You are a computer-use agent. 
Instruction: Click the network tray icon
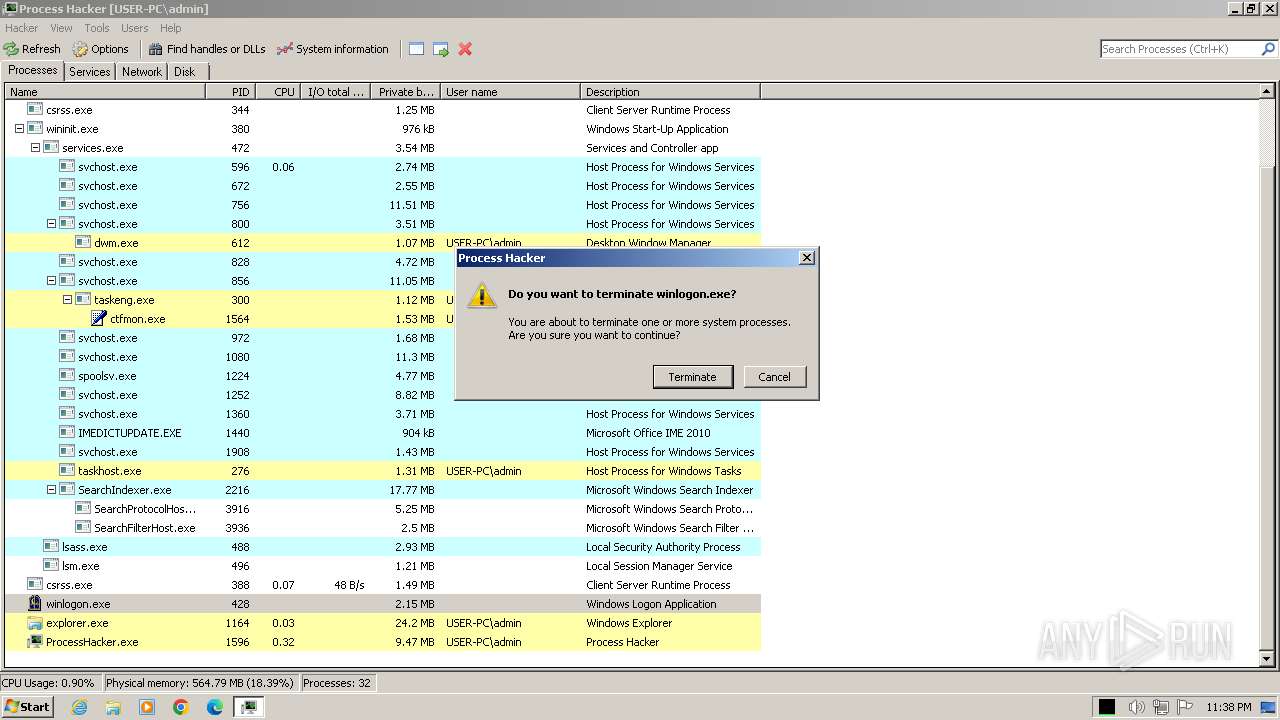[1161, 707]
